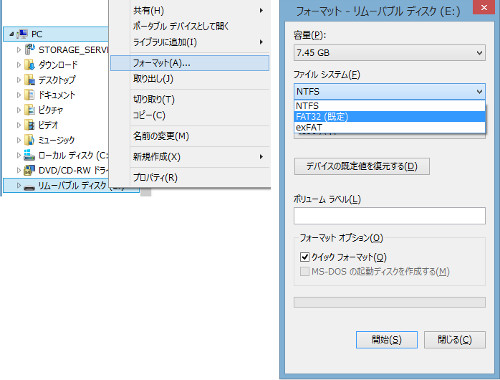Expand the リムーバブル ディスク node
500x380 pixels.
(x=19, y=185)
